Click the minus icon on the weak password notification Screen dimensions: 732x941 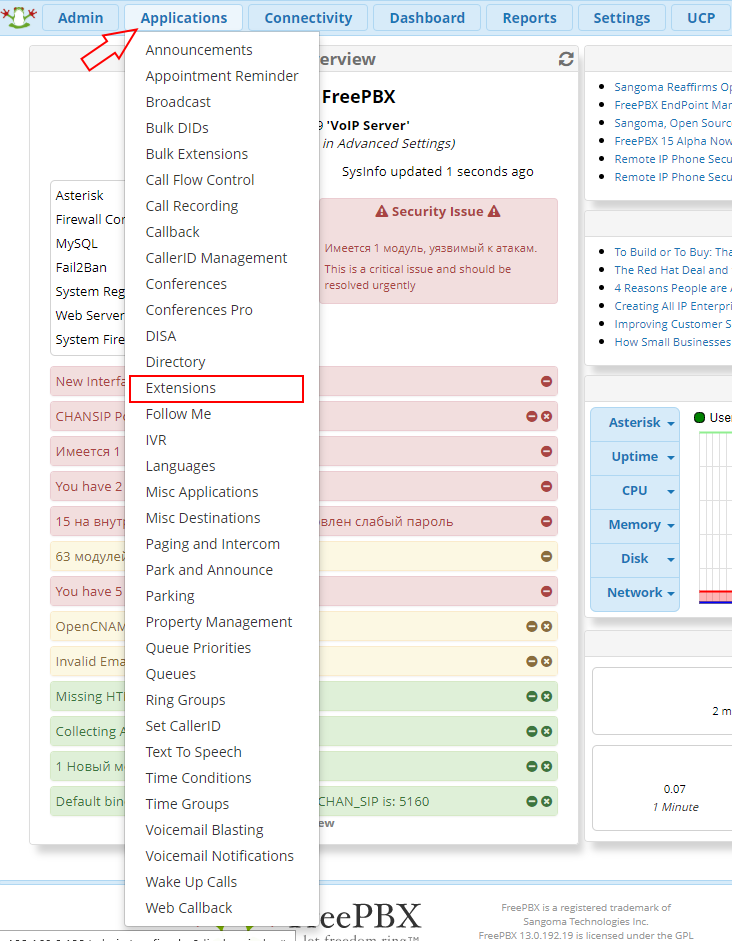pos(546,521)
